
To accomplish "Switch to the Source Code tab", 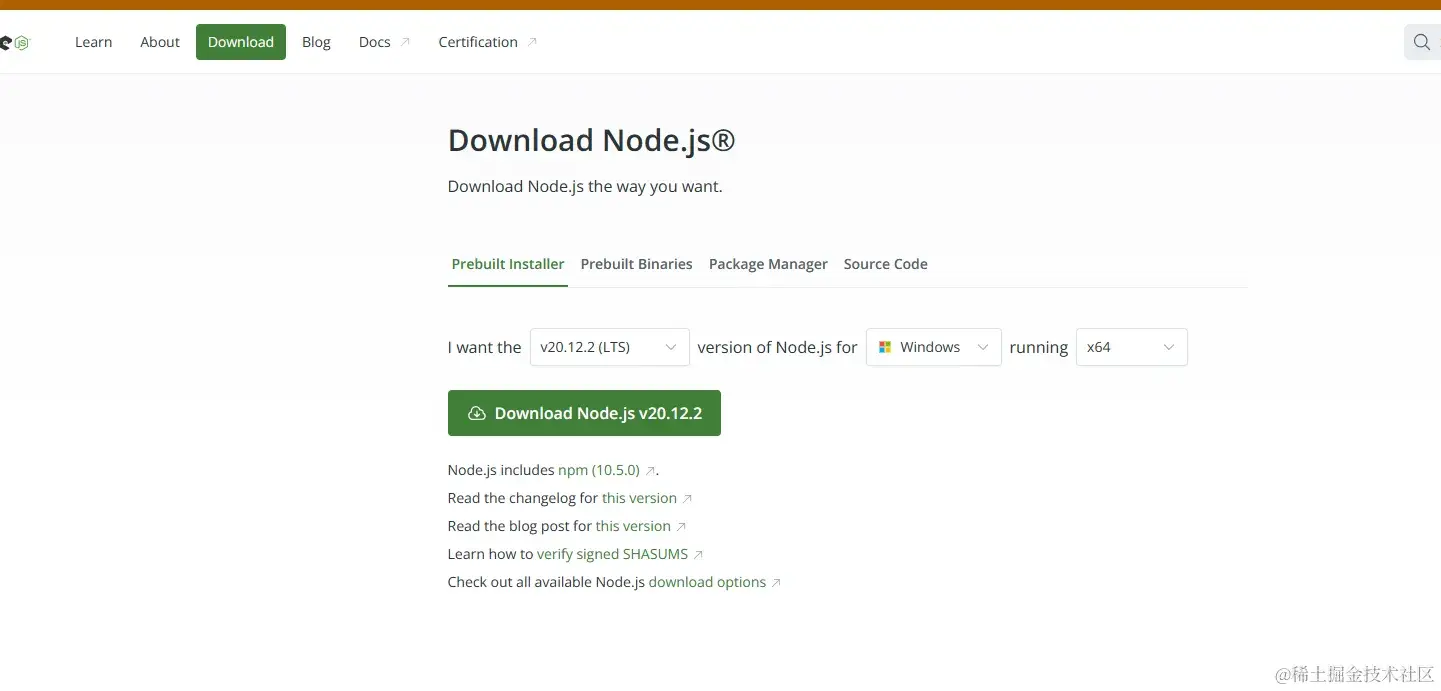I will tap(886, 264).
